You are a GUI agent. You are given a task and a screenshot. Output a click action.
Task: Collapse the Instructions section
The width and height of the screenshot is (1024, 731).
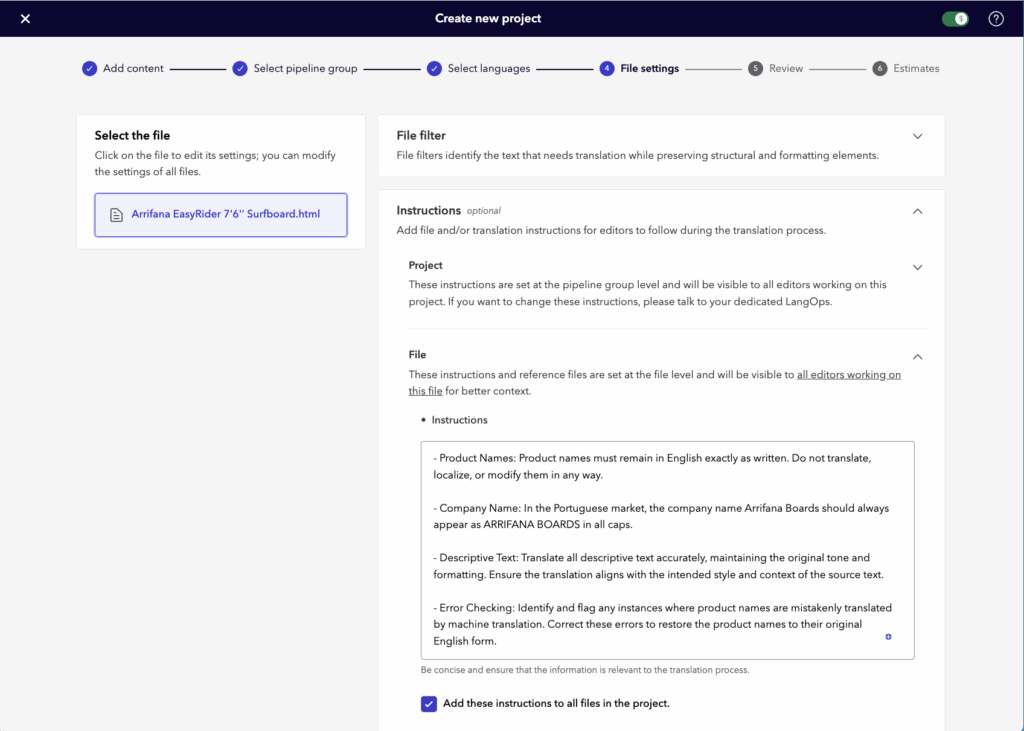917,211
